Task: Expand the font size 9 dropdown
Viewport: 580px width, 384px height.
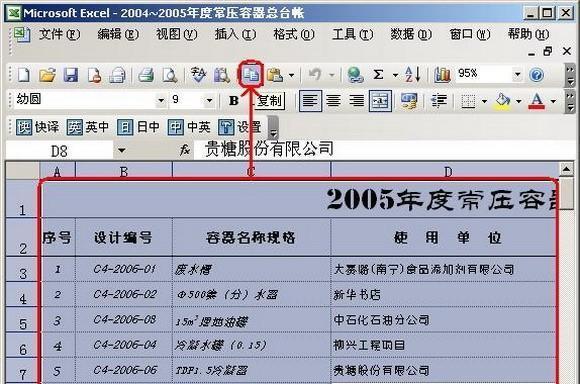Action: click(x=209, y=100)
